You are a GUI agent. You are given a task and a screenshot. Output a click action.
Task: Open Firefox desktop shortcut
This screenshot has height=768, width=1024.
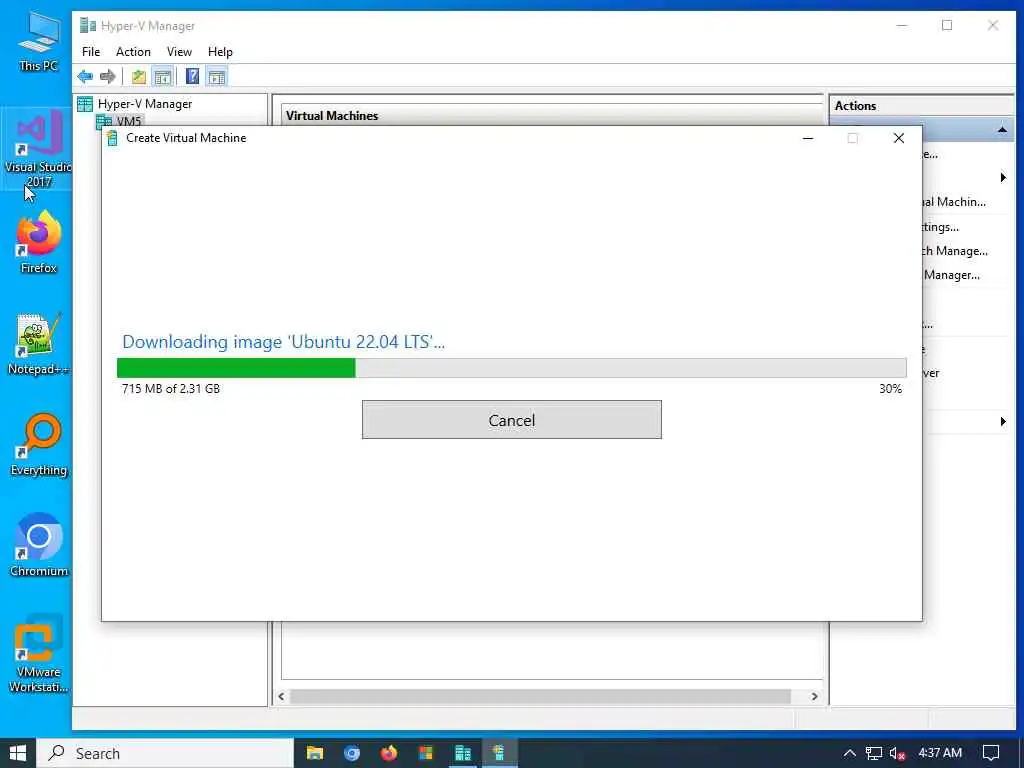39,242
